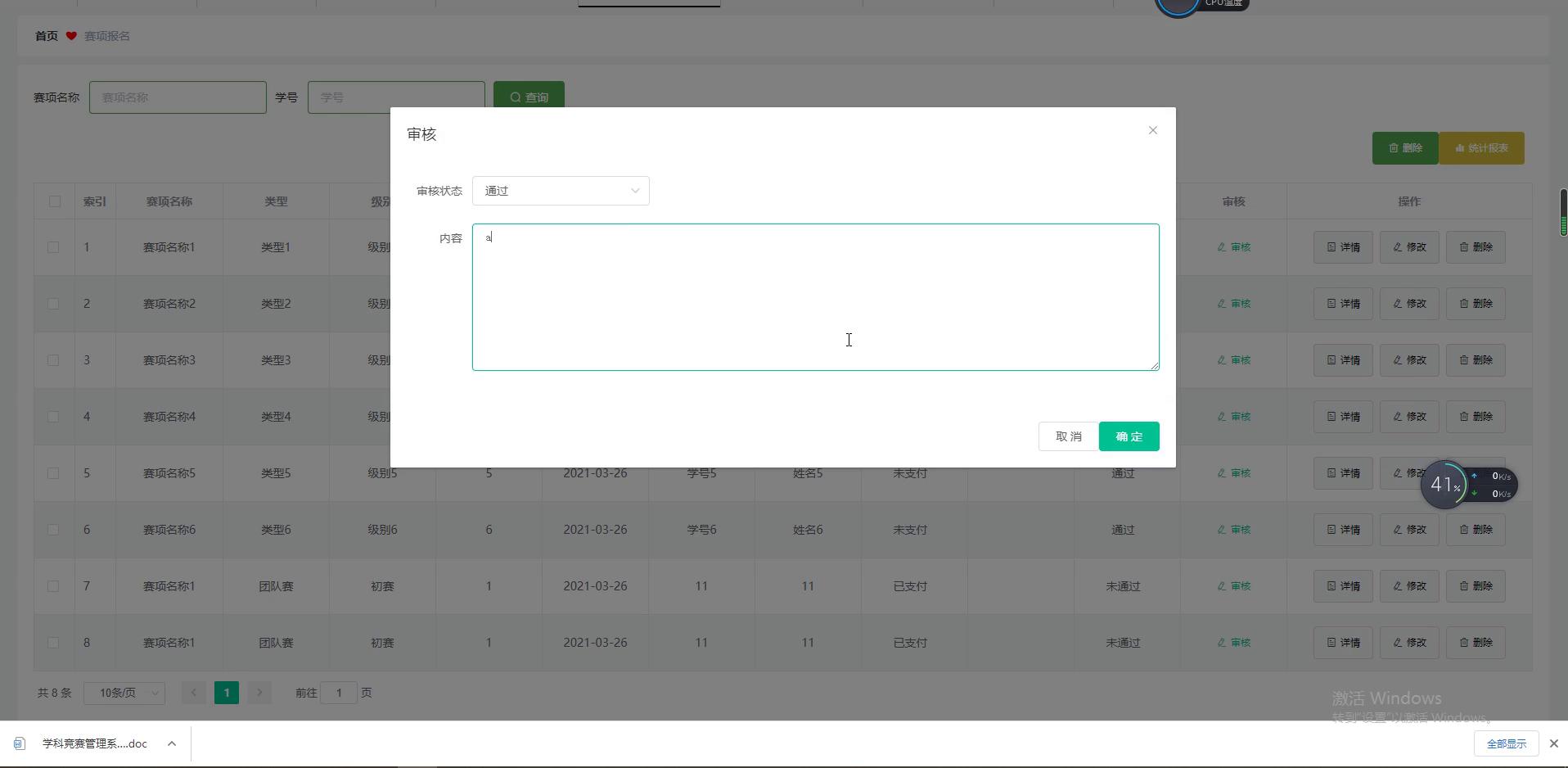Viewport: 1568px width, 768px height.
Task: Click 首页 in the breadcrumb
Action: pyautogui.click(x=46, y=36)
